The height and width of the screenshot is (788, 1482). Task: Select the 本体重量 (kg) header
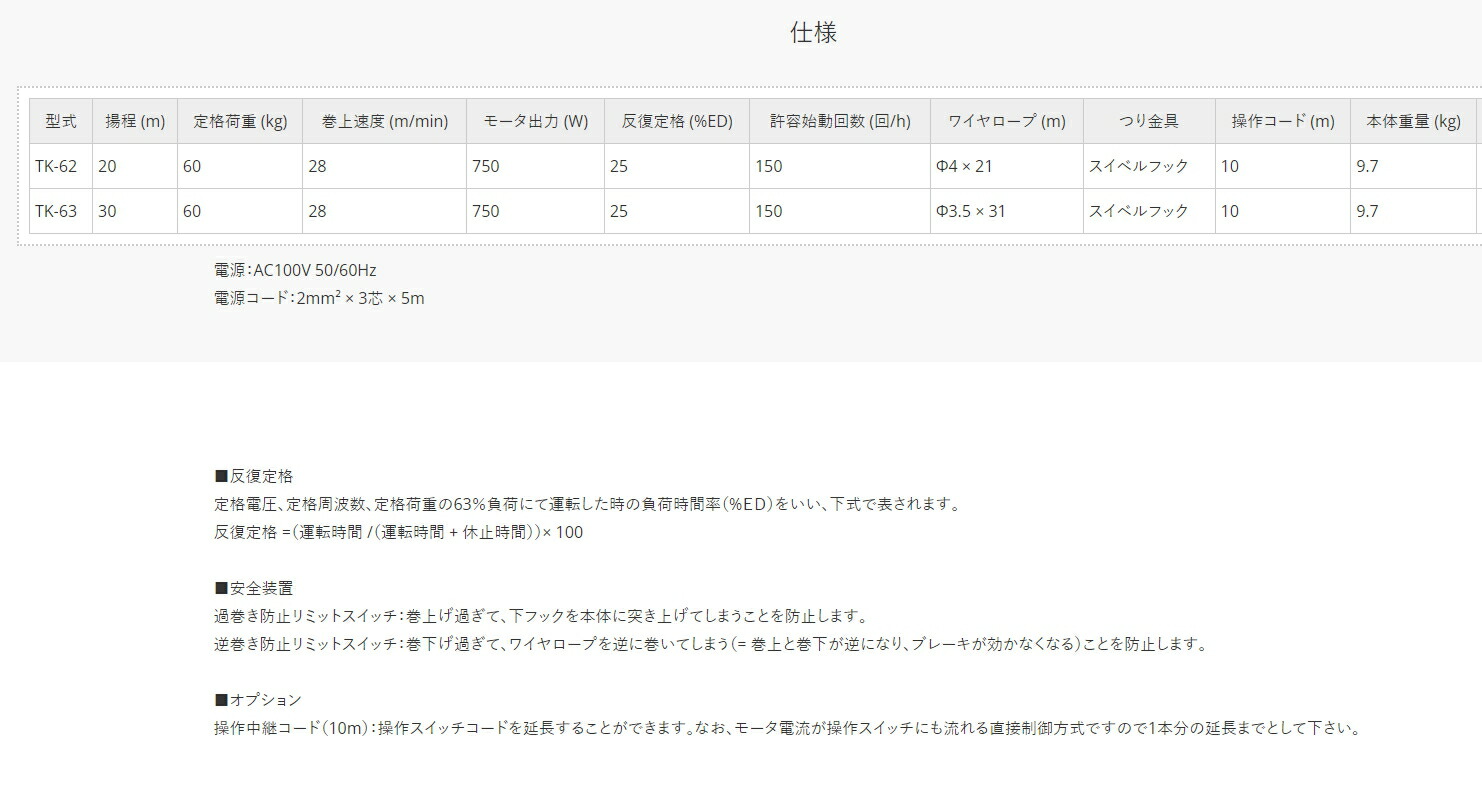(1413, 120)
